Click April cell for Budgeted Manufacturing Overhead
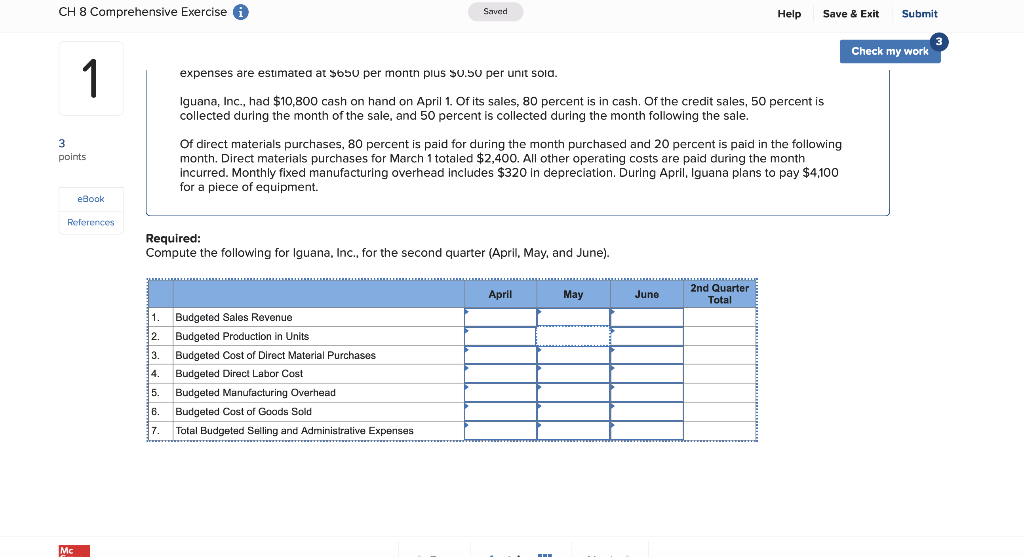Image resolution: width=1024 pixels, height=557 pixels. coord(500,393)
